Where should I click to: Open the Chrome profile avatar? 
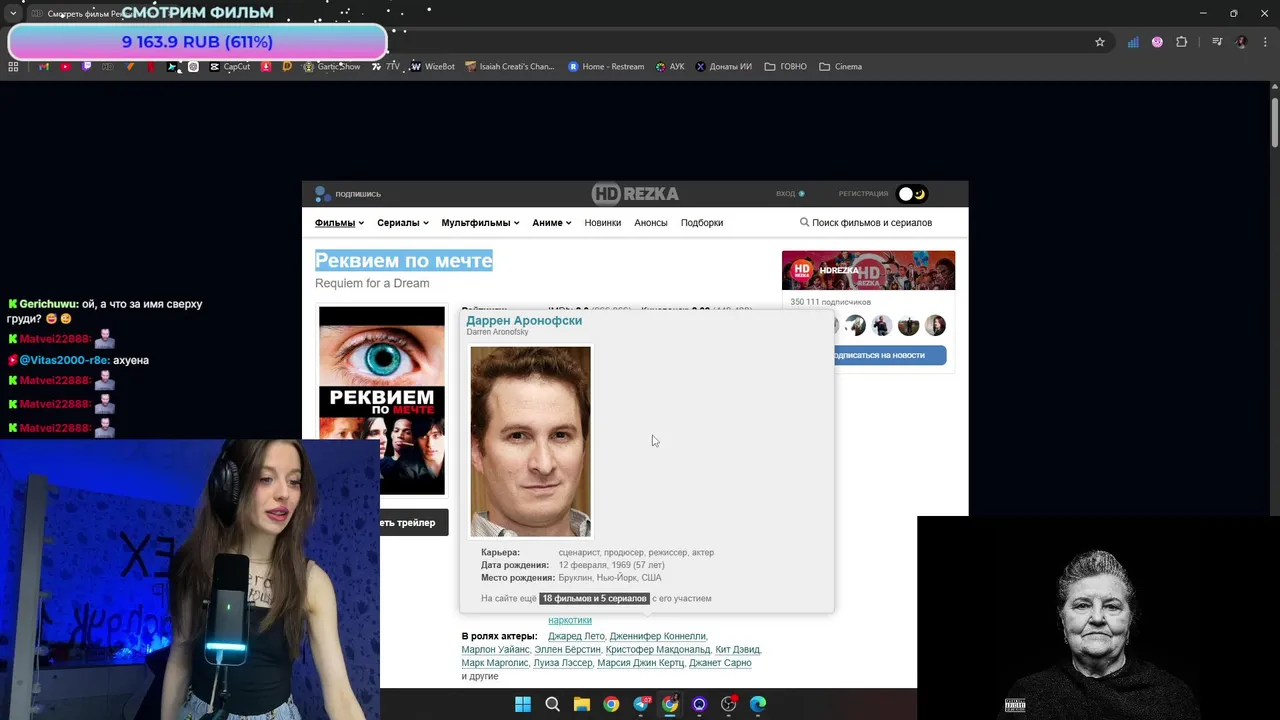click(1241, 42)
